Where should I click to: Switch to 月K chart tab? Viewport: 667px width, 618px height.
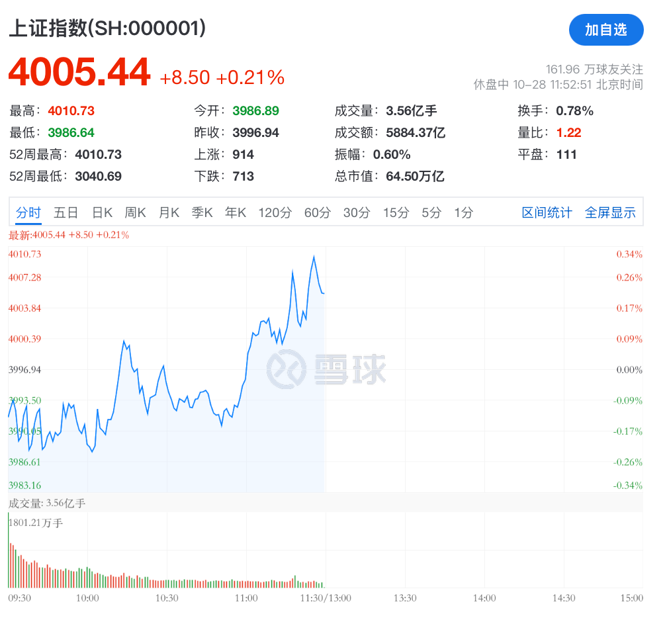pos(168,212)
